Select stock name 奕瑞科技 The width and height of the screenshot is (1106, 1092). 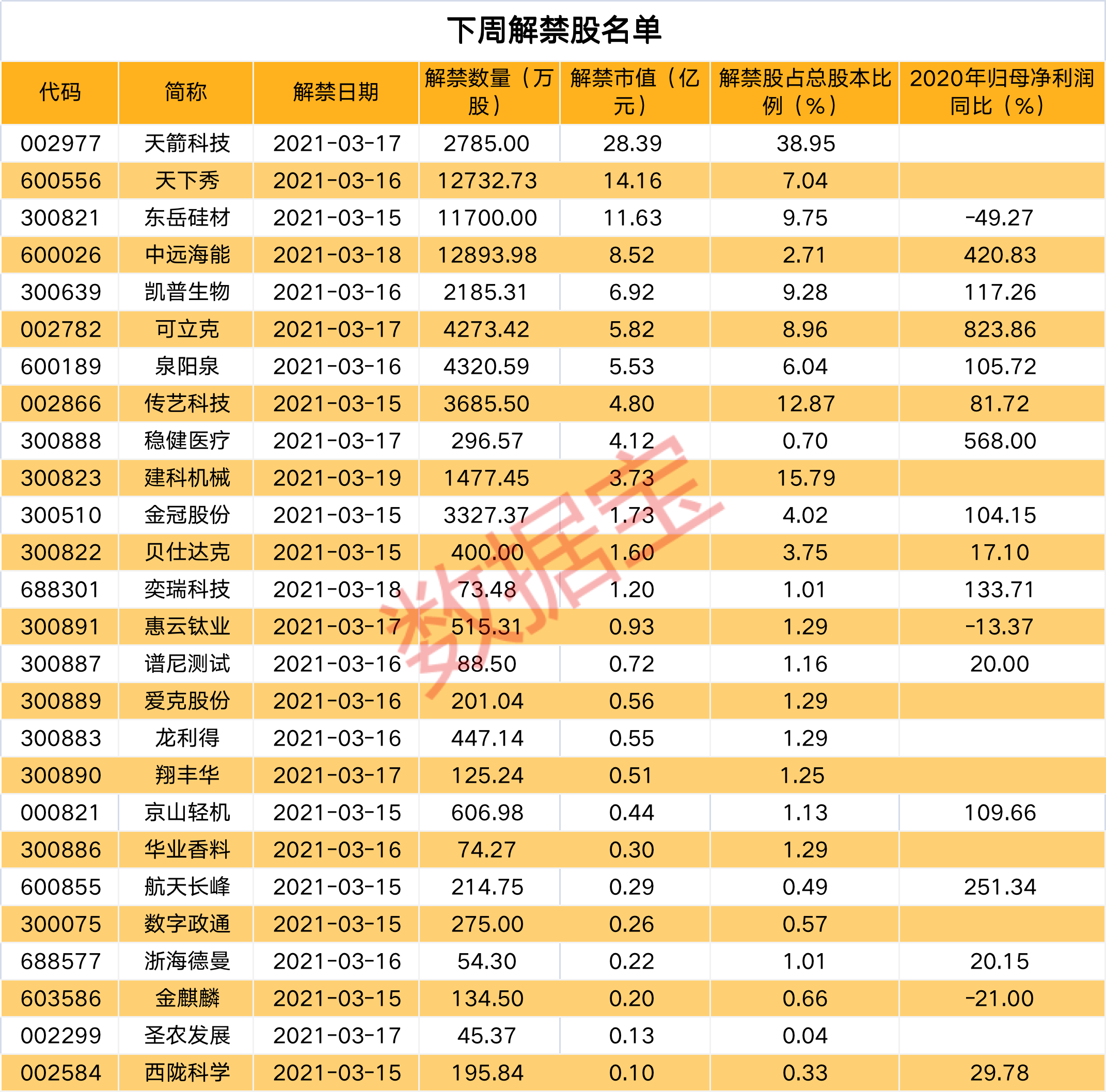(186, 590)
